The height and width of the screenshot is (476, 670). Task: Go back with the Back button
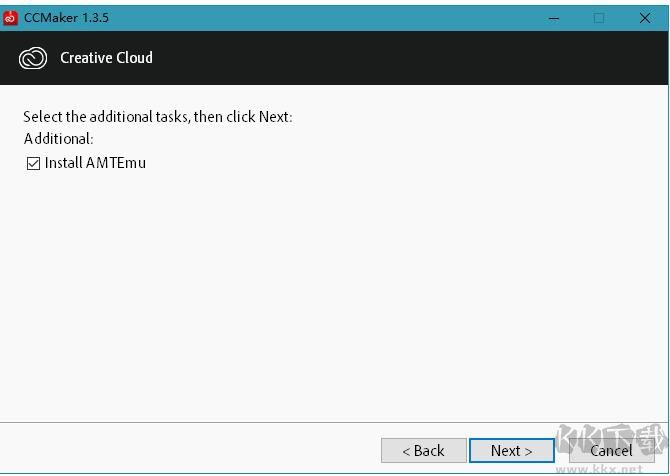[x=423, y=451]
